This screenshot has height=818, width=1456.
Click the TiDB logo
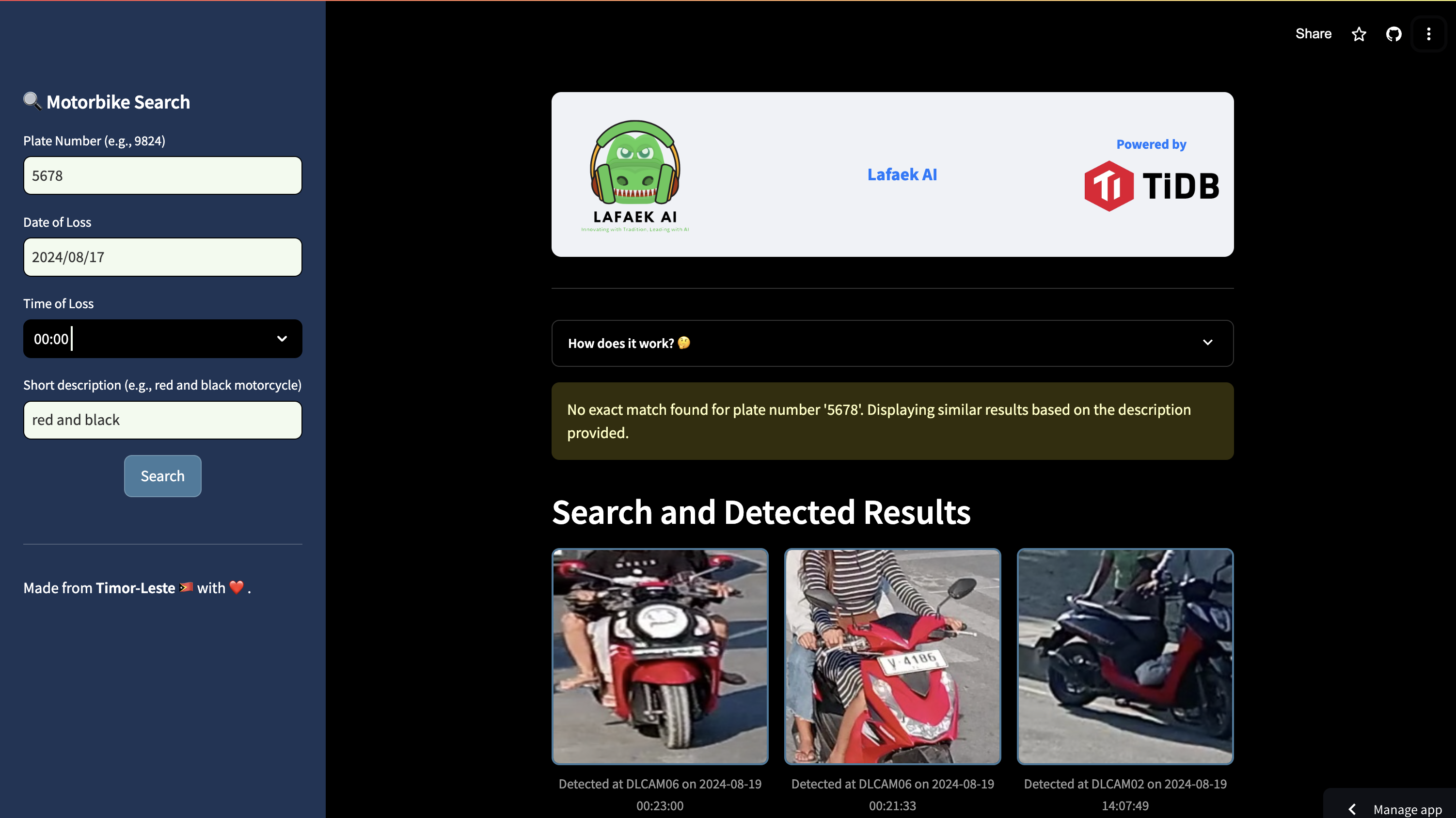1151,186
